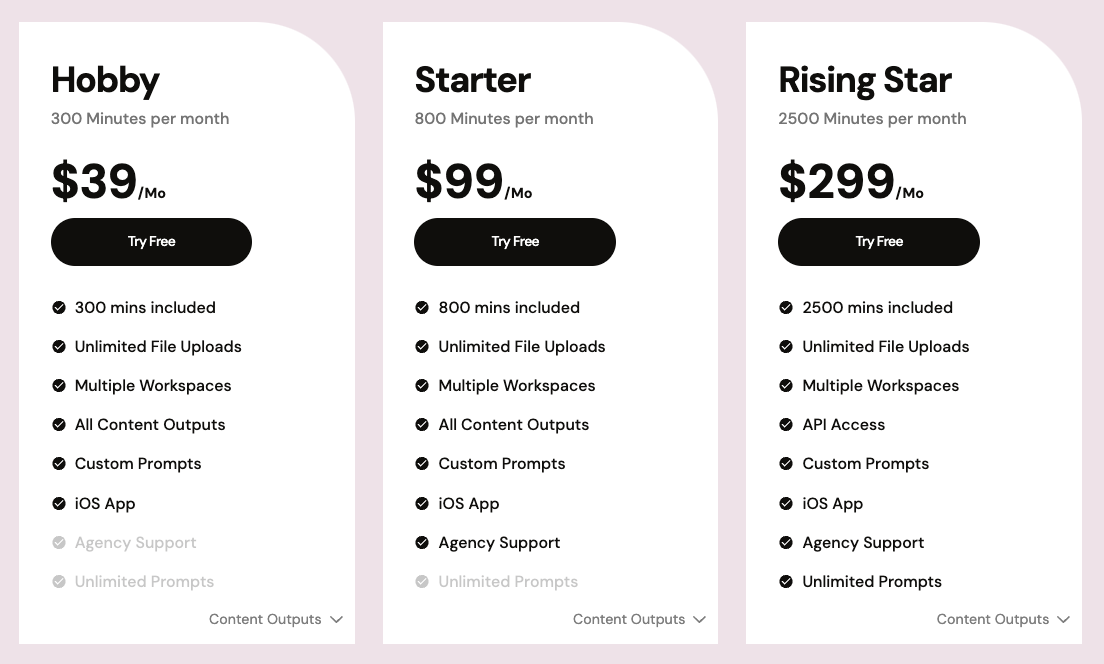Click the checkmark next to Unlimited File Uploads in Hobby
This screenshot has height=664, width=1104.
pos(59,347)
